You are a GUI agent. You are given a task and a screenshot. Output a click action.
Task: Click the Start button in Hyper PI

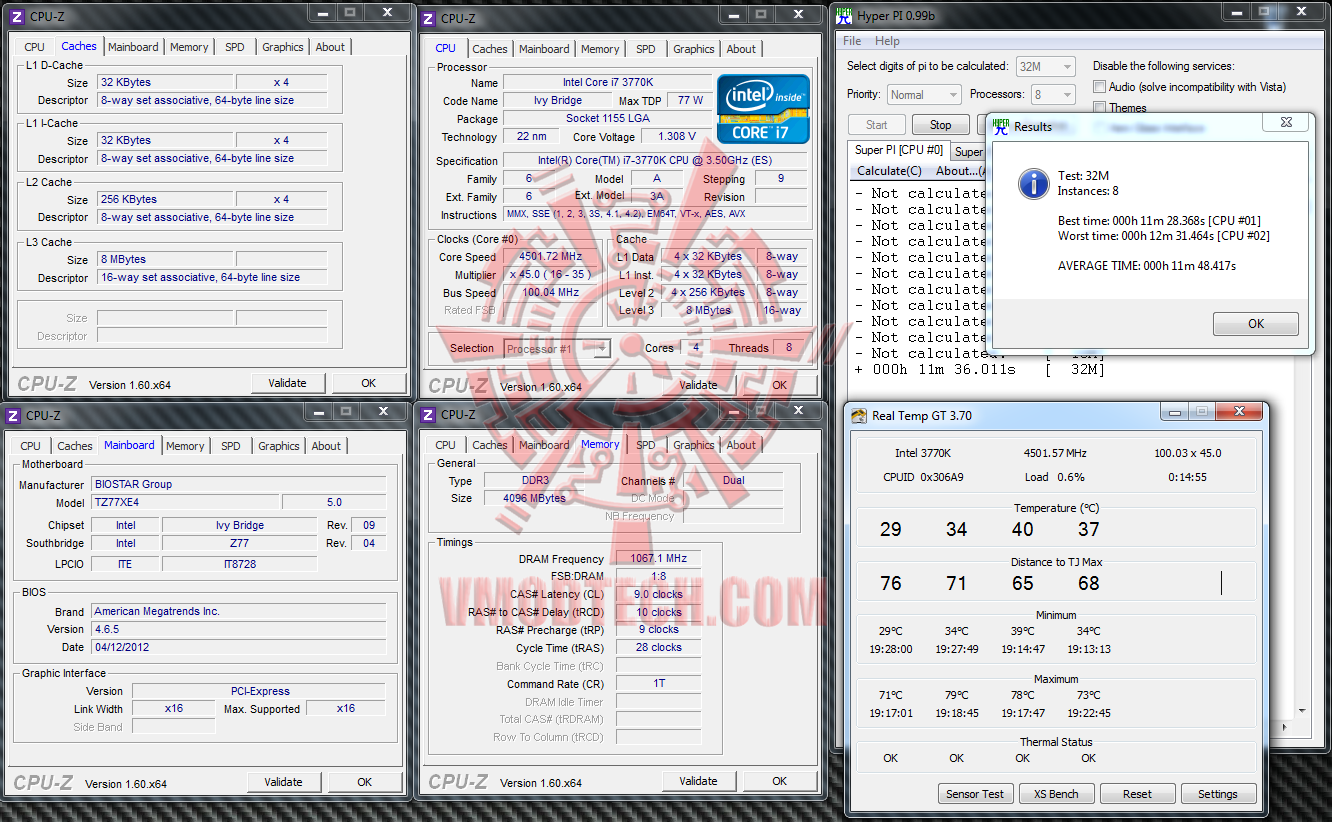[877, 125]
